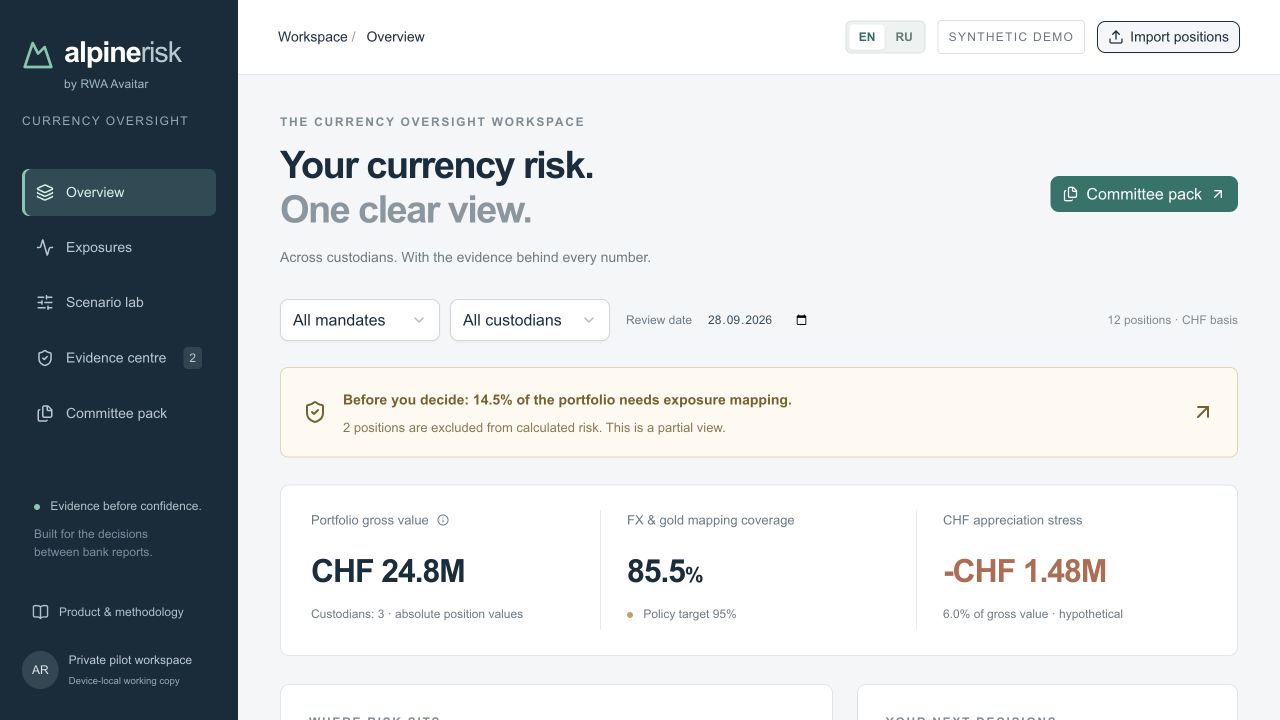Click the AR avatar circle
Screen dimensions: 1280x720
click(x=40, y=670)
